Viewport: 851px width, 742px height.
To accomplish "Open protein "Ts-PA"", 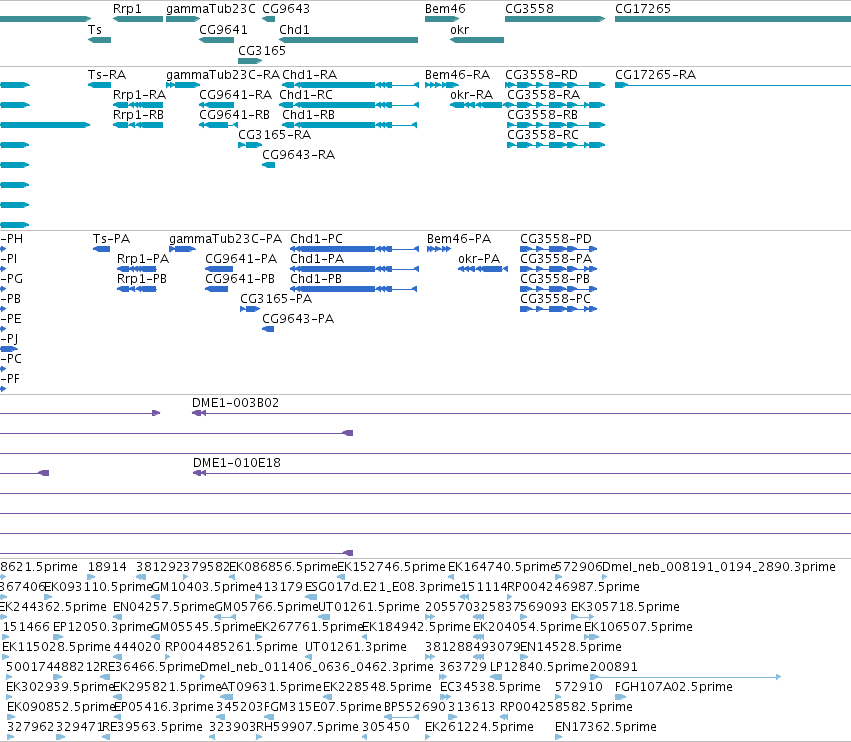I will [x=111, y=239].
